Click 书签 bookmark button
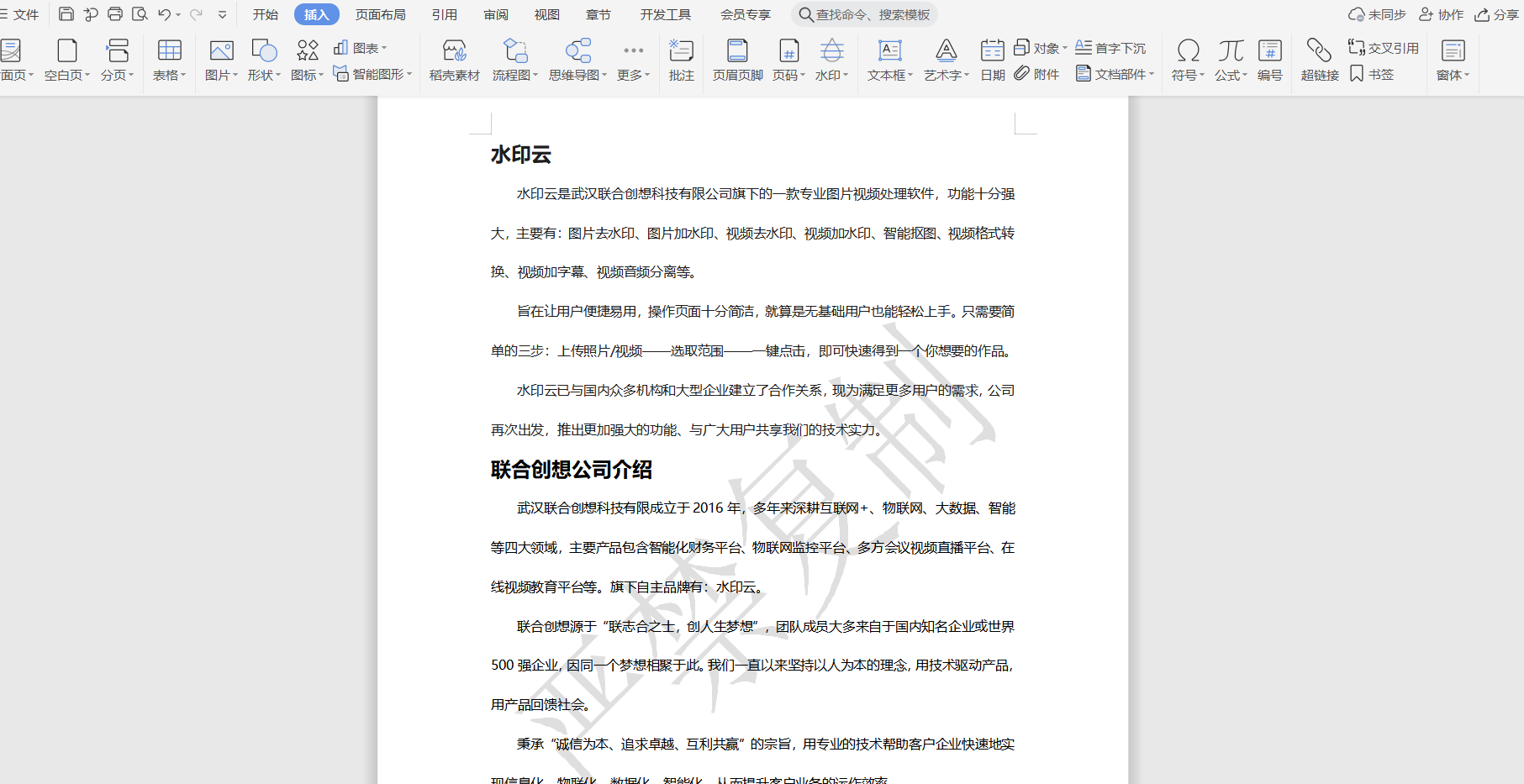The image size is (1524, 784). pos(1372,74)
